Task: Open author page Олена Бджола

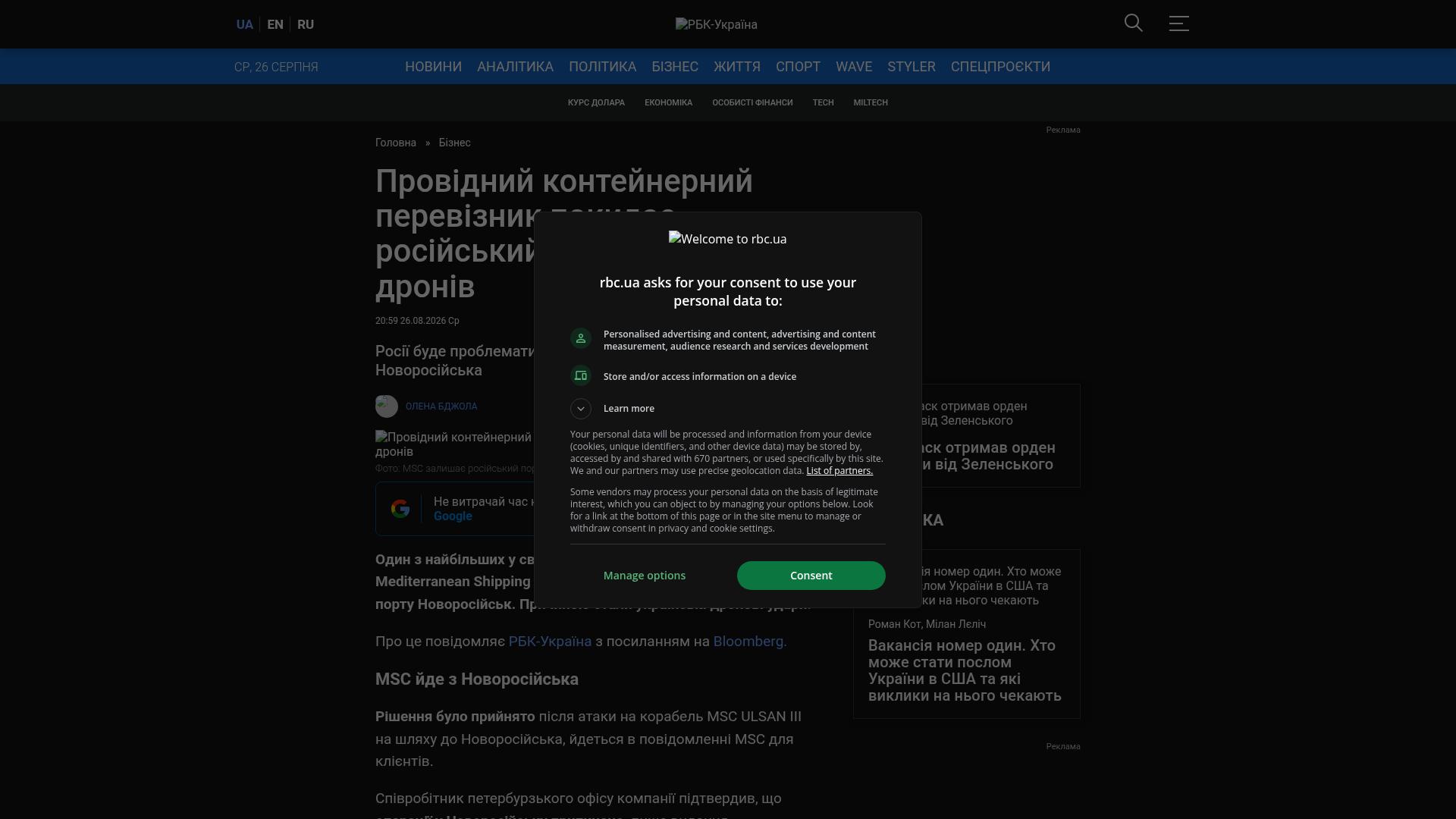Action: click(441, 406)
